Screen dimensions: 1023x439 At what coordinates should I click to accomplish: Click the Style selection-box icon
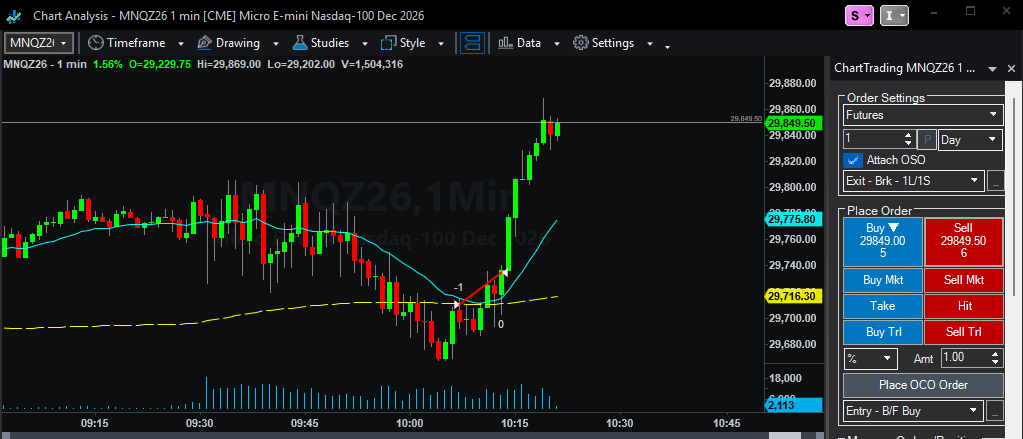(x=388, y=43)
